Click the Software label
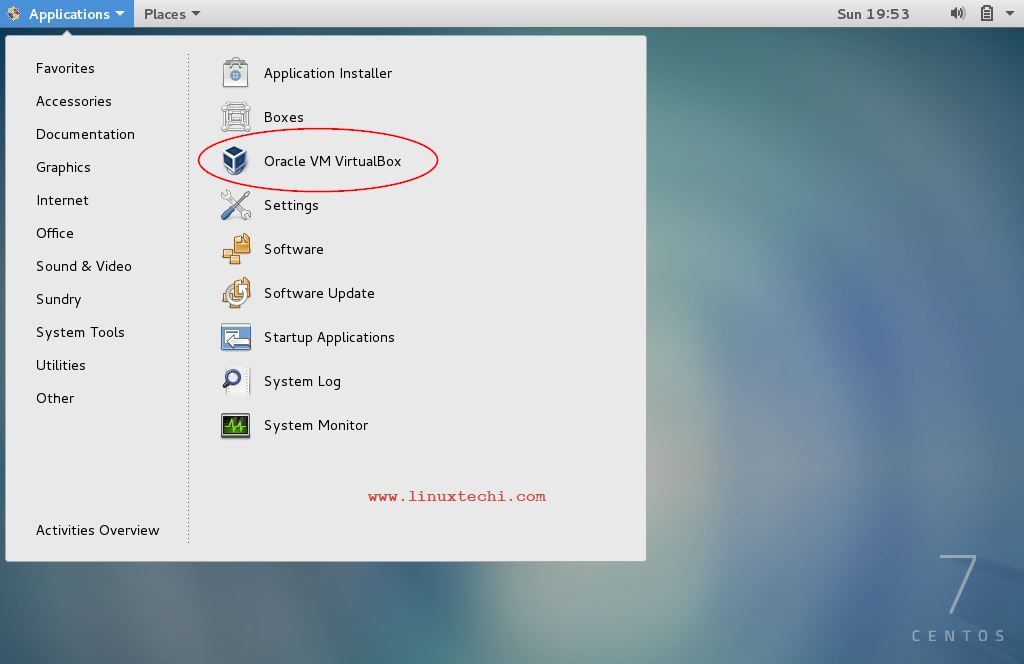 point(294,249)
